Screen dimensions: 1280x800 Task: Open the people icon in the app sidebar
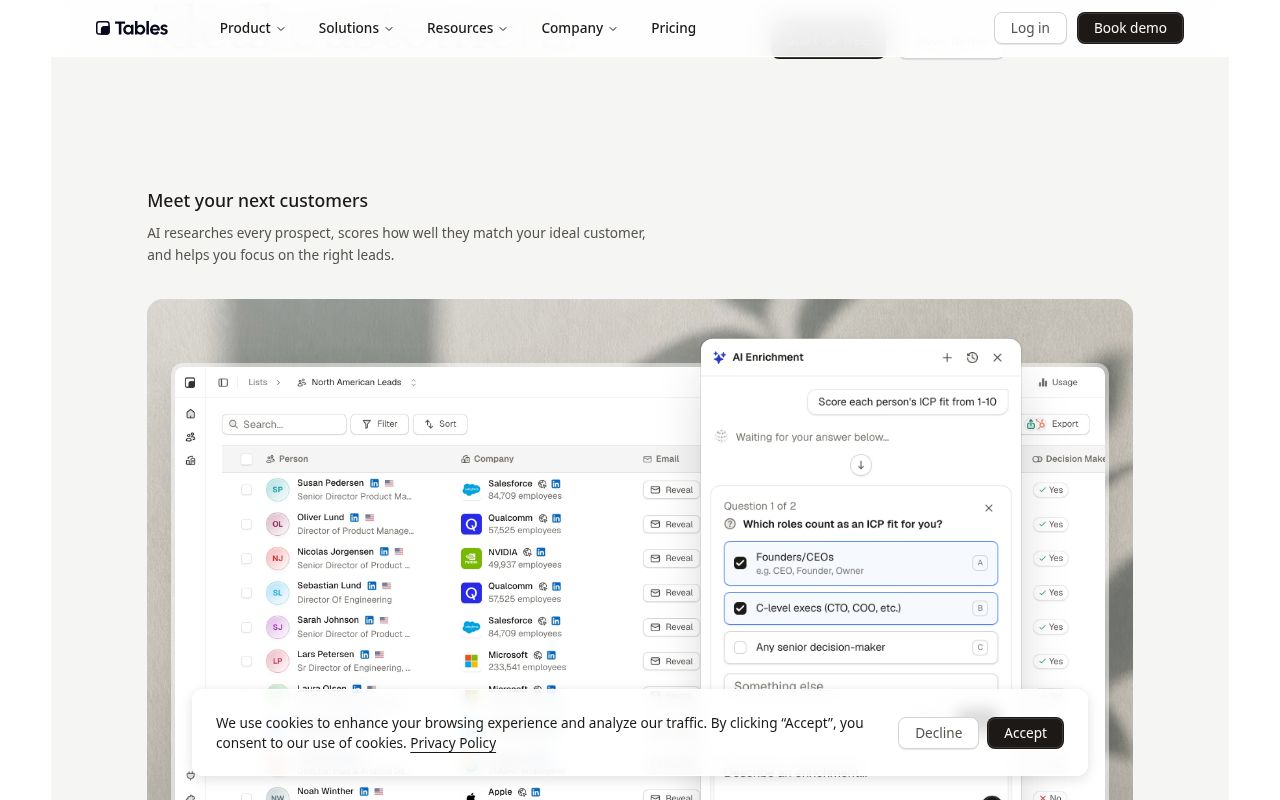click(191, 437)
